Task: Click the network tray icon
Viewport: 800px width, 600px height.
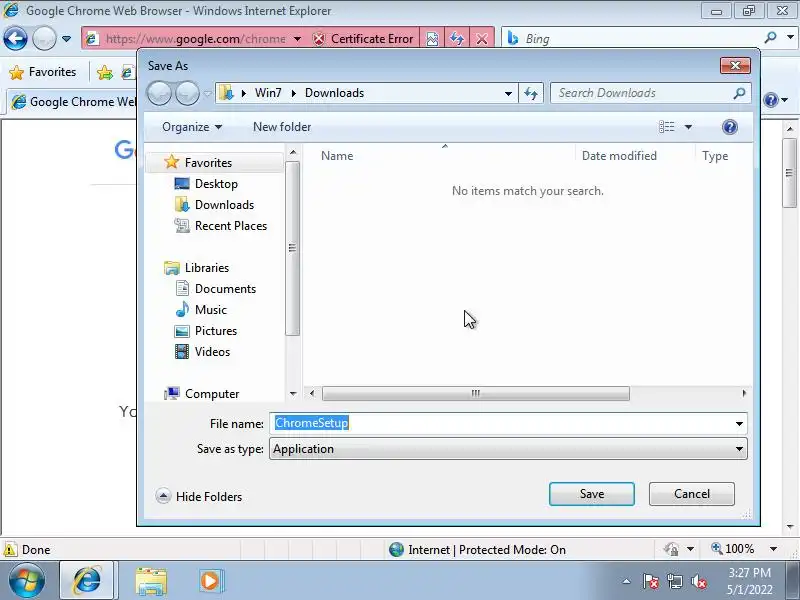Action: pyautogui.click(x=674, y=581)
